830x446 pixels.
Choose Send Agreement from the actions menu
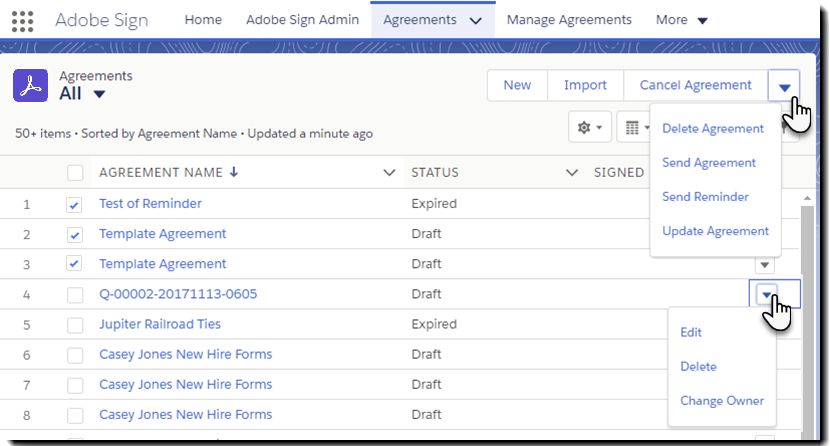coord(709,162)
